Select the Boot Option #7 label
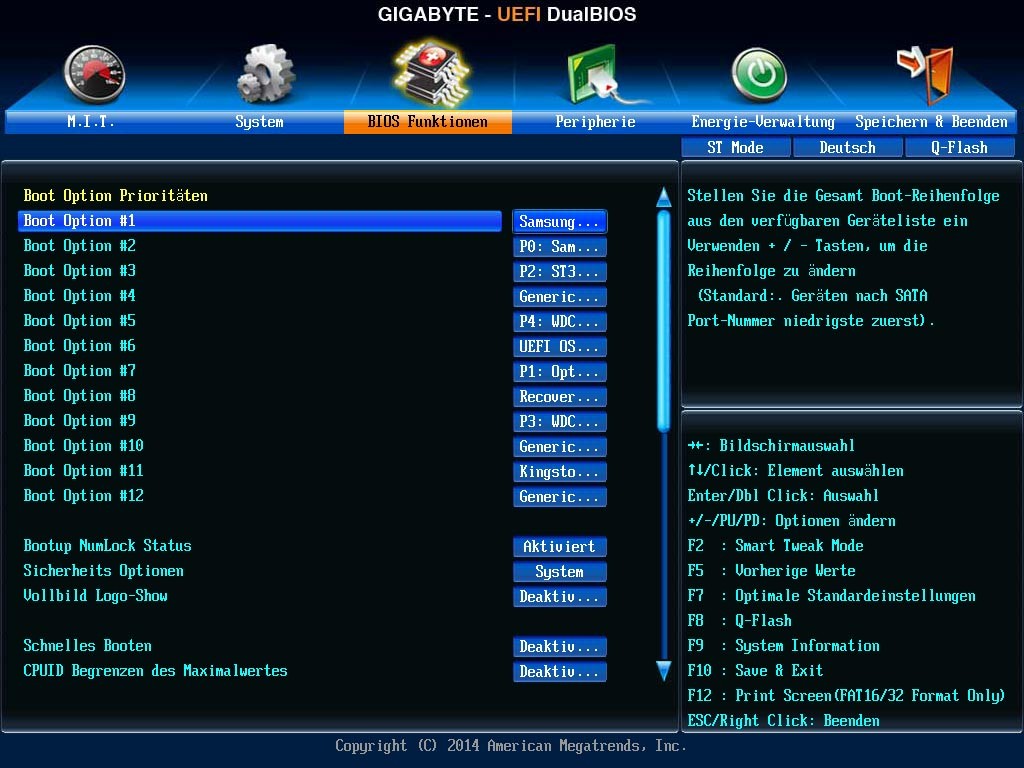 80,371
